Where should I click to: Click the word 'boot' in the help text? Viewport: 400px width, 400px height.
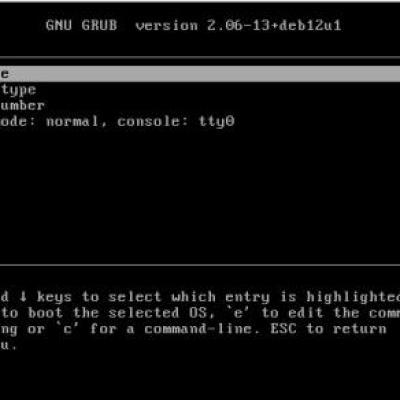[45, 313]
